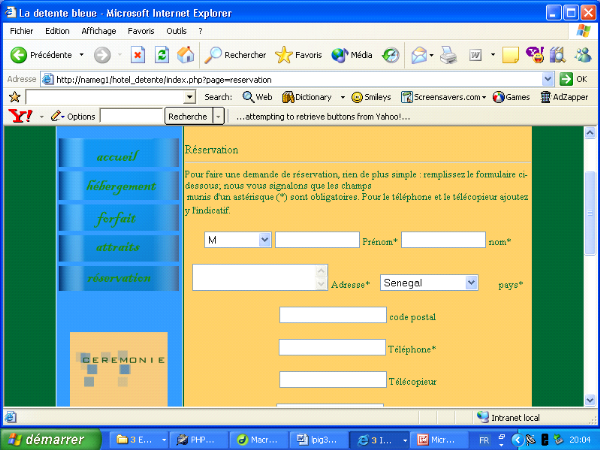Expand the search toolbar combo box

click(x=190, y=97)
